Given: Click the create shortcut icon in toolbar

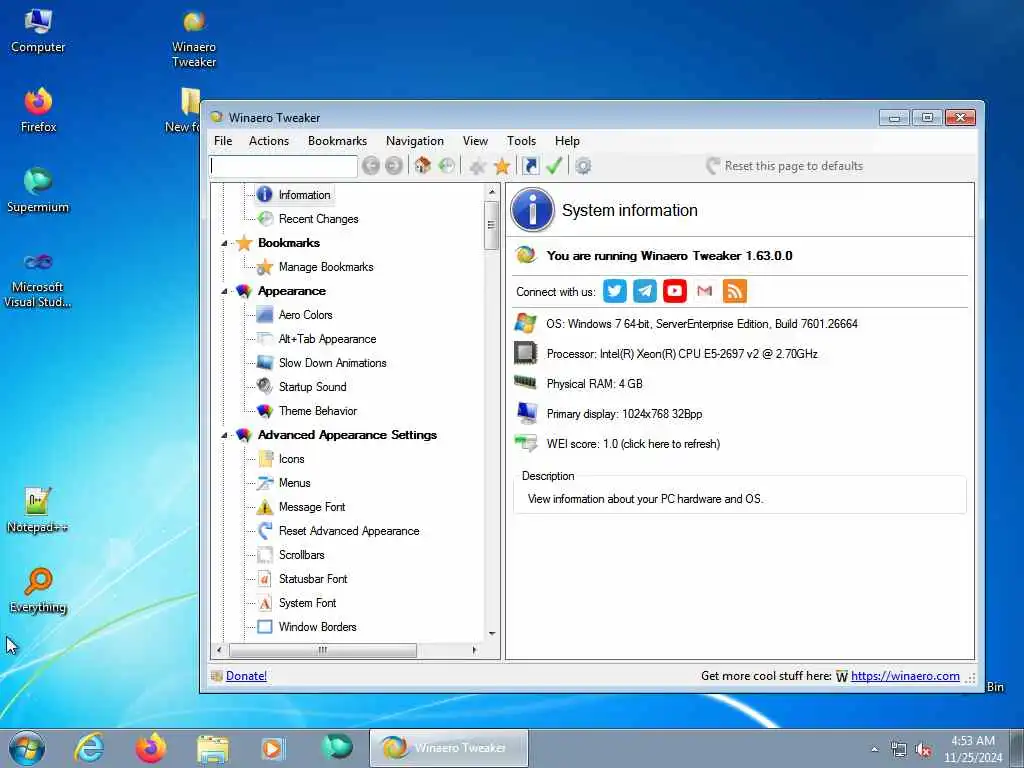Looking at the screenshot, I should [x=530, y=166].
